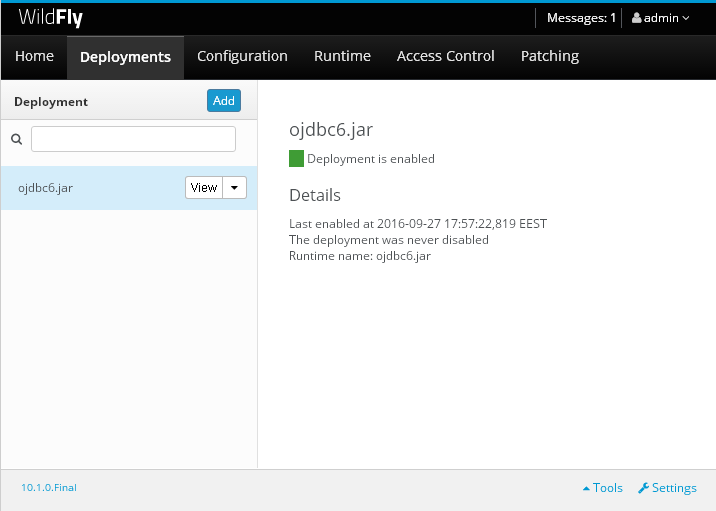Click the search magnifier icon

click(x=16, y=139)
